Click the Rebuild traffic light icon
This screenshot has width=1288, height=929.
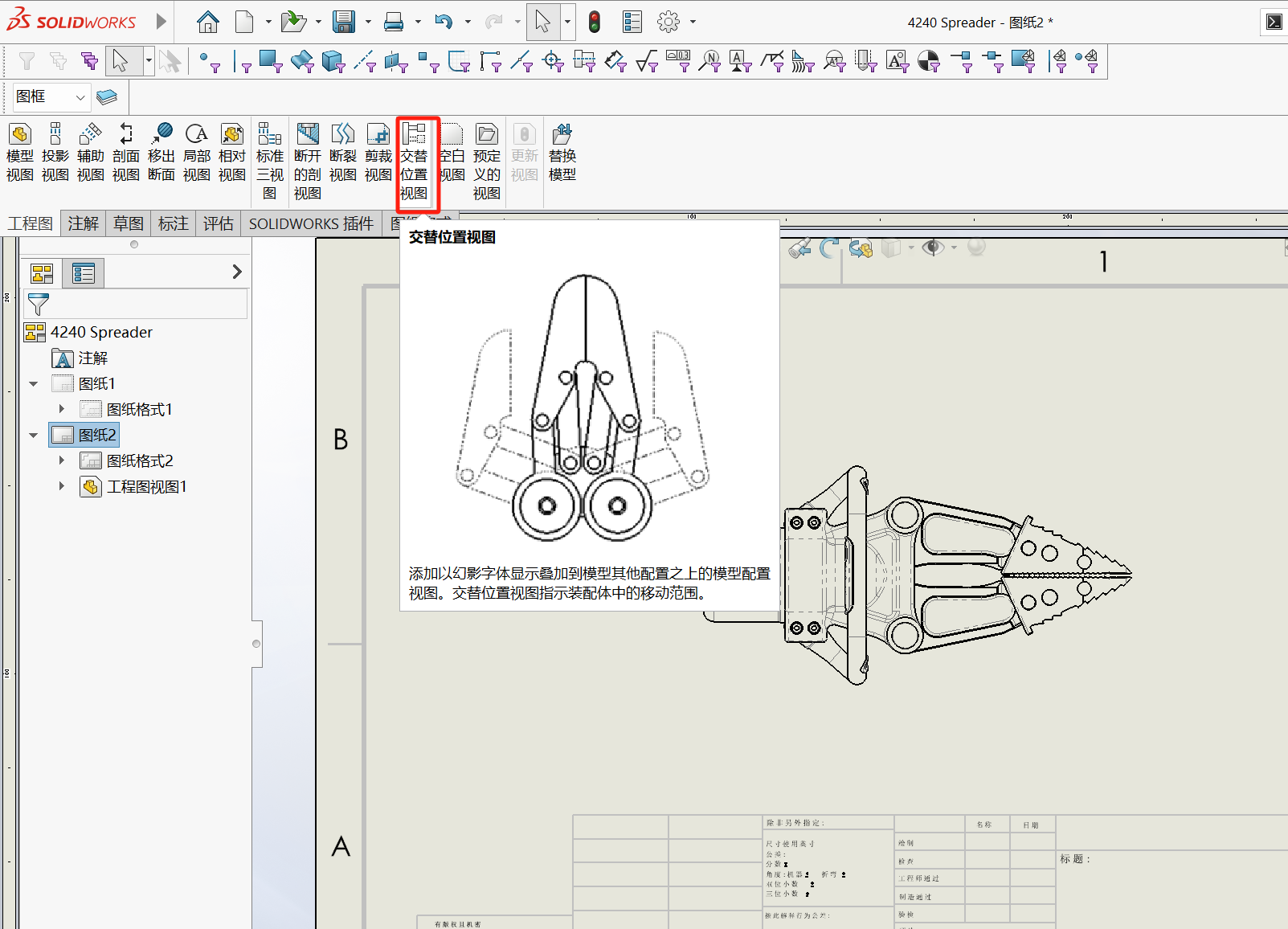pyautogui.click(x=595, y=22)
